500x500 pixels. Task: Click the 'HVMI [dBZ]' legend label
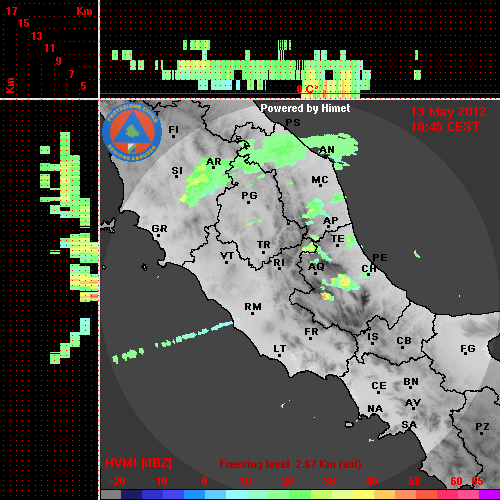click(x=138, y=463)
